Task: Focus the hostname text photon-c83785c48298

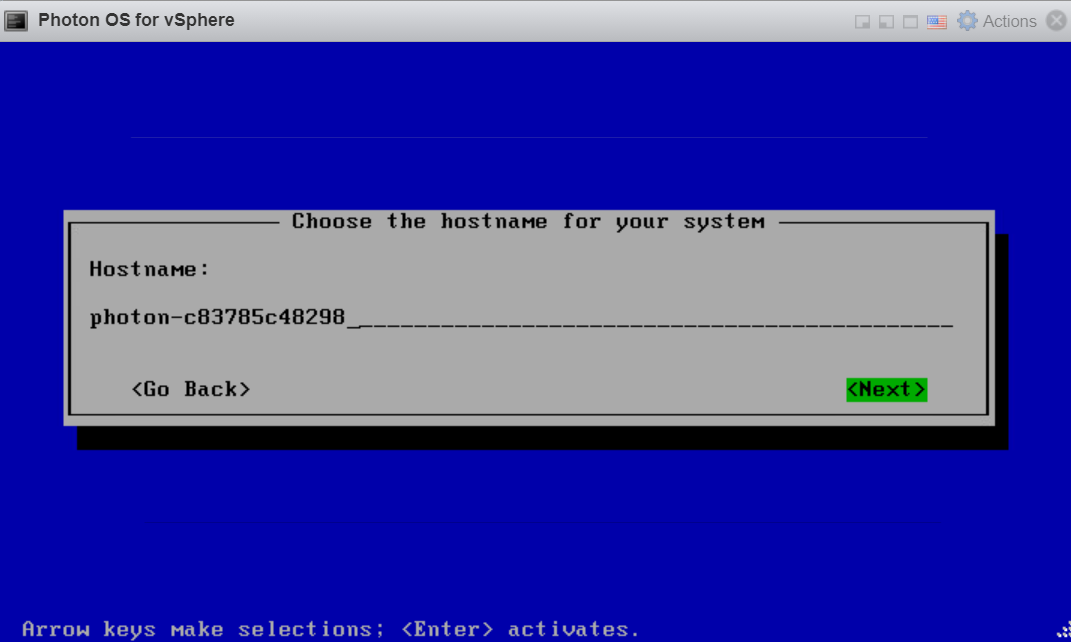Action: click(x=217, y=318)
